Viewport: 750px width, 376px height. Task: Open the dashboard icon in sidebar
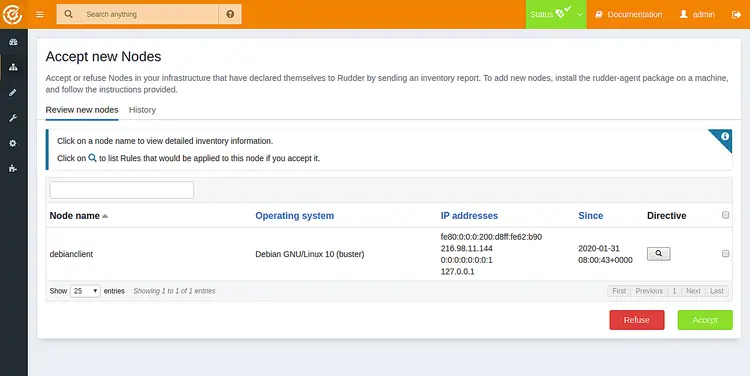click(x=13, y=42)
